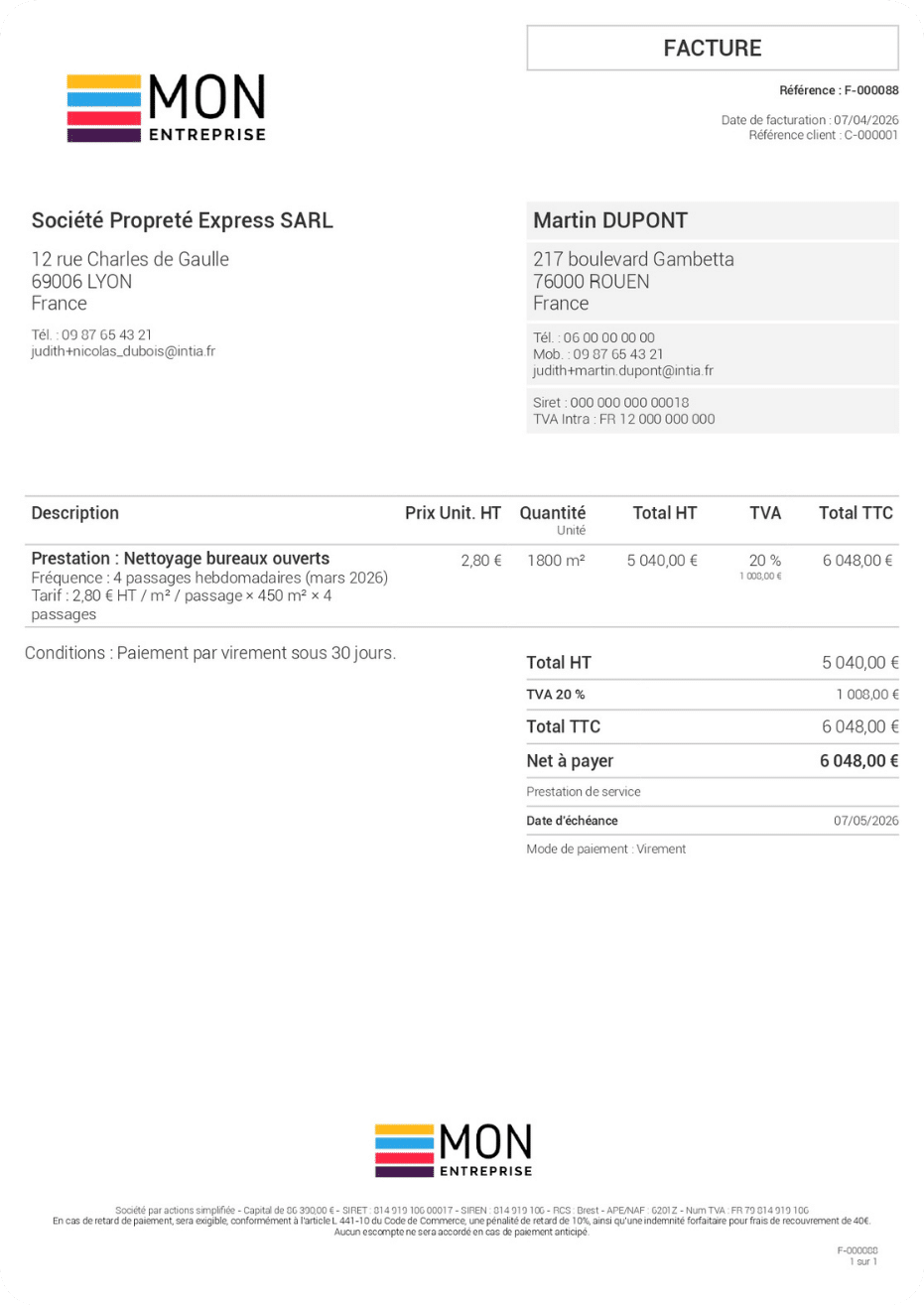Screen dimensions: 924x1306
Task: Select the billing date 07/04/2026
Action: pyautogui.click(x=866, y=120)
